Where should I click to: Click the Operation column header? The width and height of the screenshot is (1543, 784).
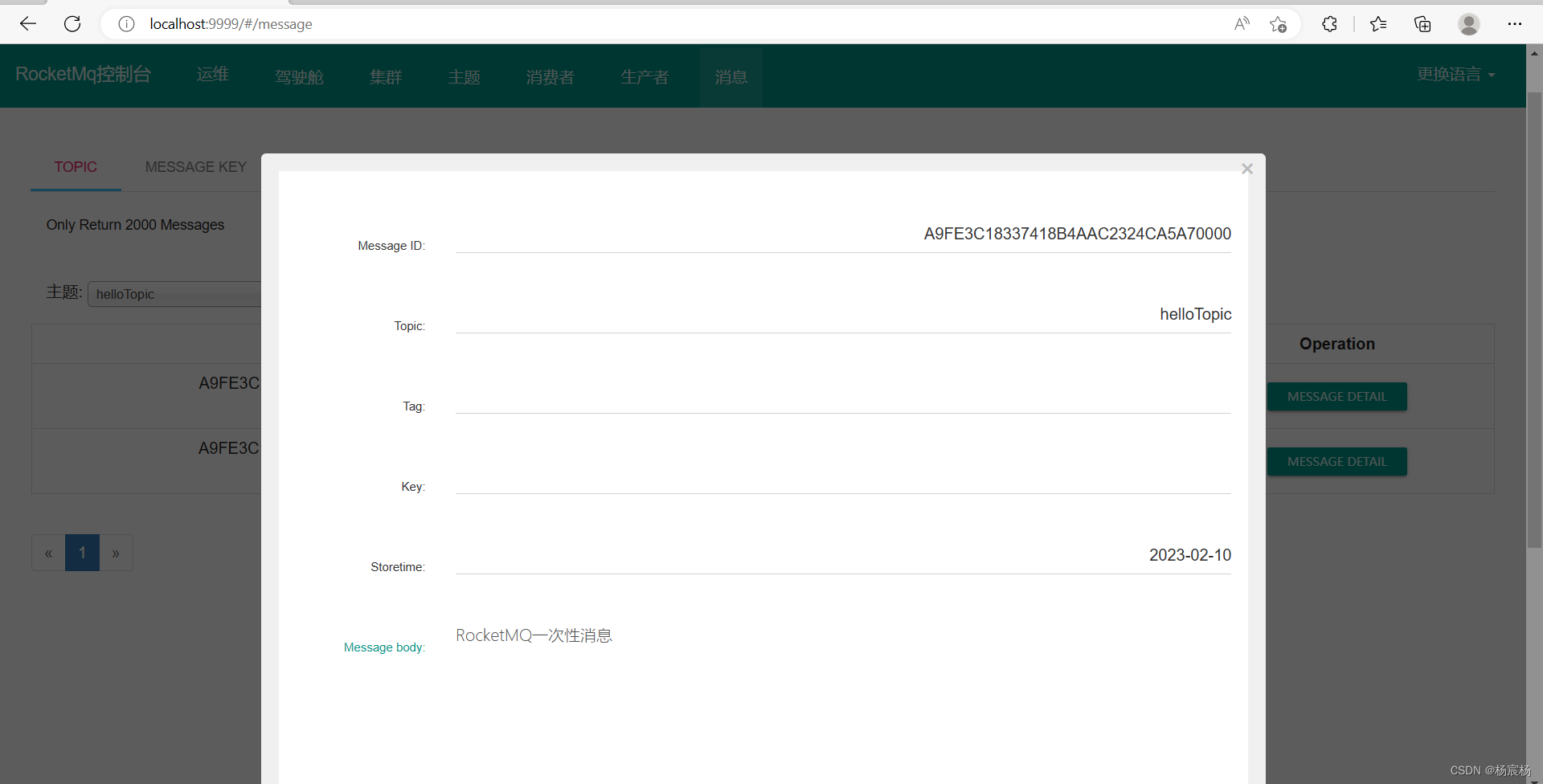1337,344
